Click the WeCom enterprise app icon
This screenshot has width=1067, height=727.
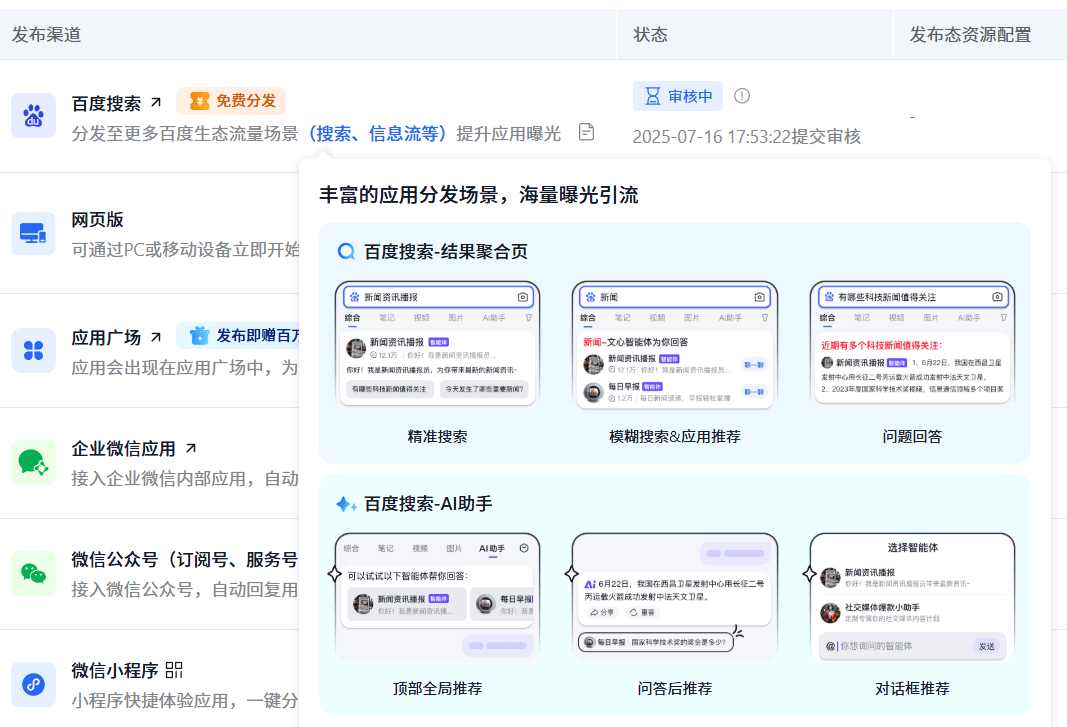pos(33,462)
